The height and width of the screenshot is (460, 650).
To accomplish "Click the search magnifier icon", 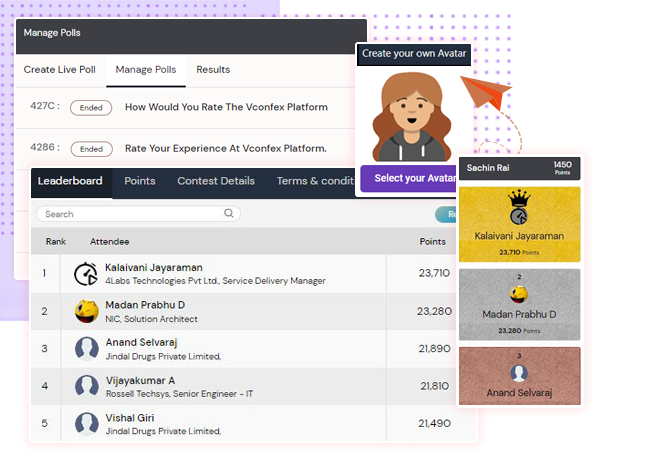I will 229,213.
